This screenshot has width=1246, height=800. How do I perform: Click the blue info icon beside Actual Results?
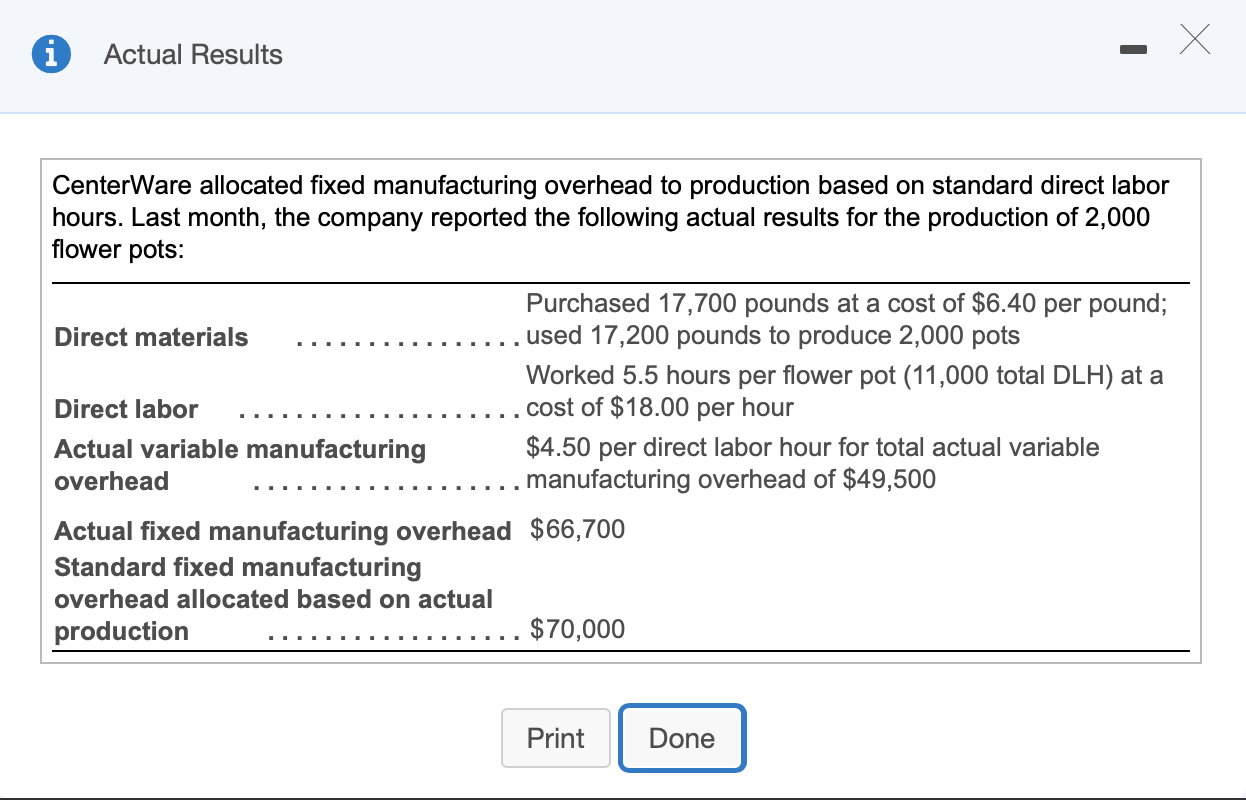point(51,54)
